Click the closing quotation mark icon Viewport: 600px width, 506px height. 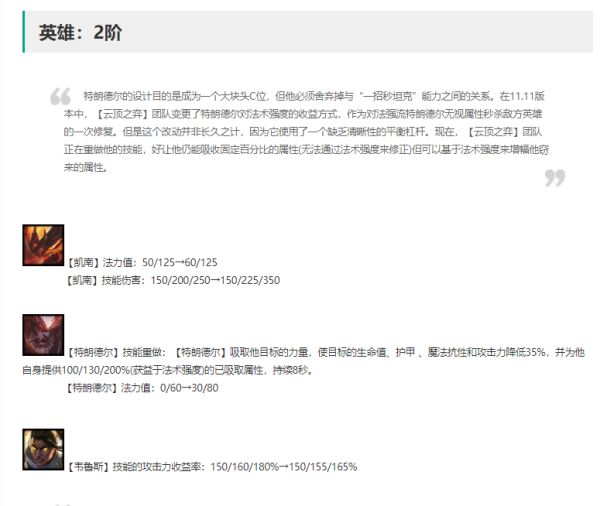555,178
